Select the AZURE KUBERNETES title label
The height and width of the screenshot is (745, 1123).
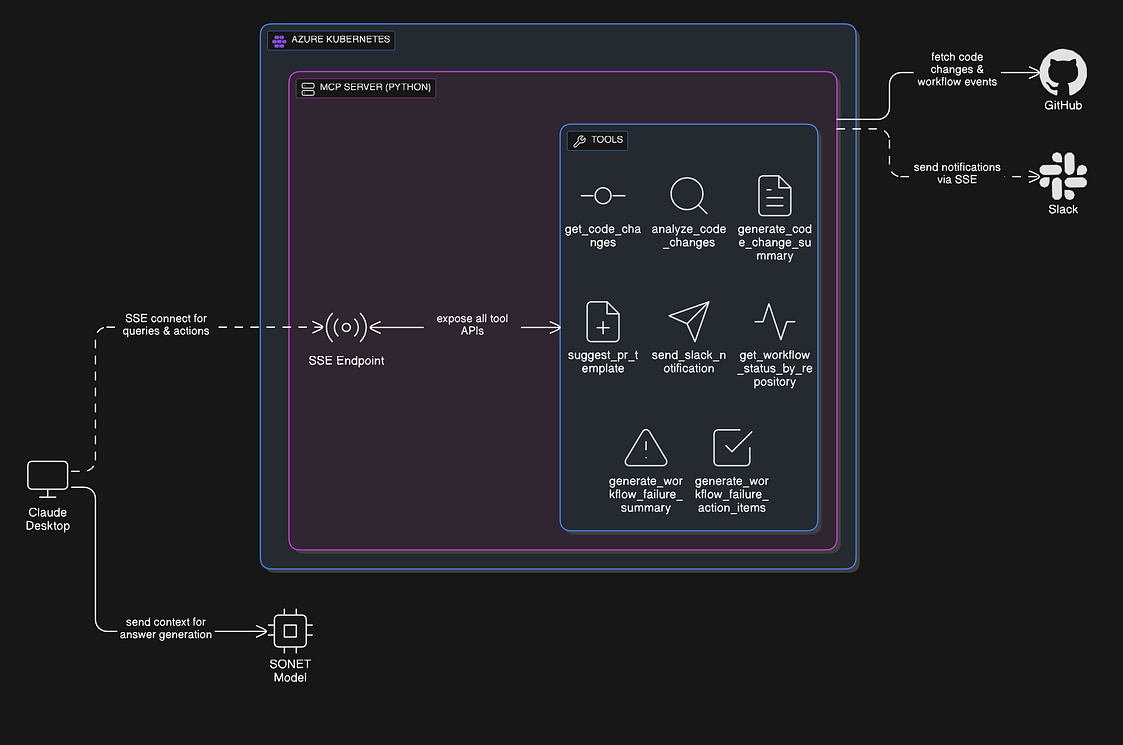coord(340,39)
